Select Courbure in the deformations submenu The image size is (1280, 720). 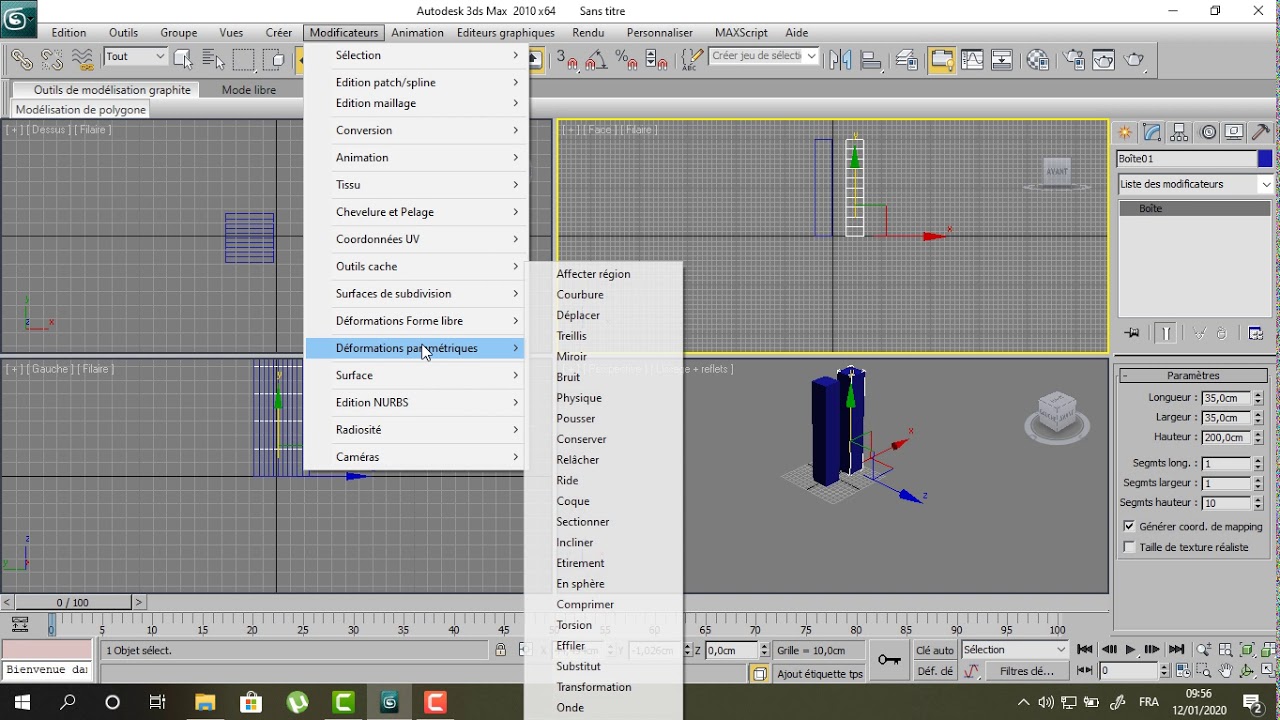coord(580,295)
